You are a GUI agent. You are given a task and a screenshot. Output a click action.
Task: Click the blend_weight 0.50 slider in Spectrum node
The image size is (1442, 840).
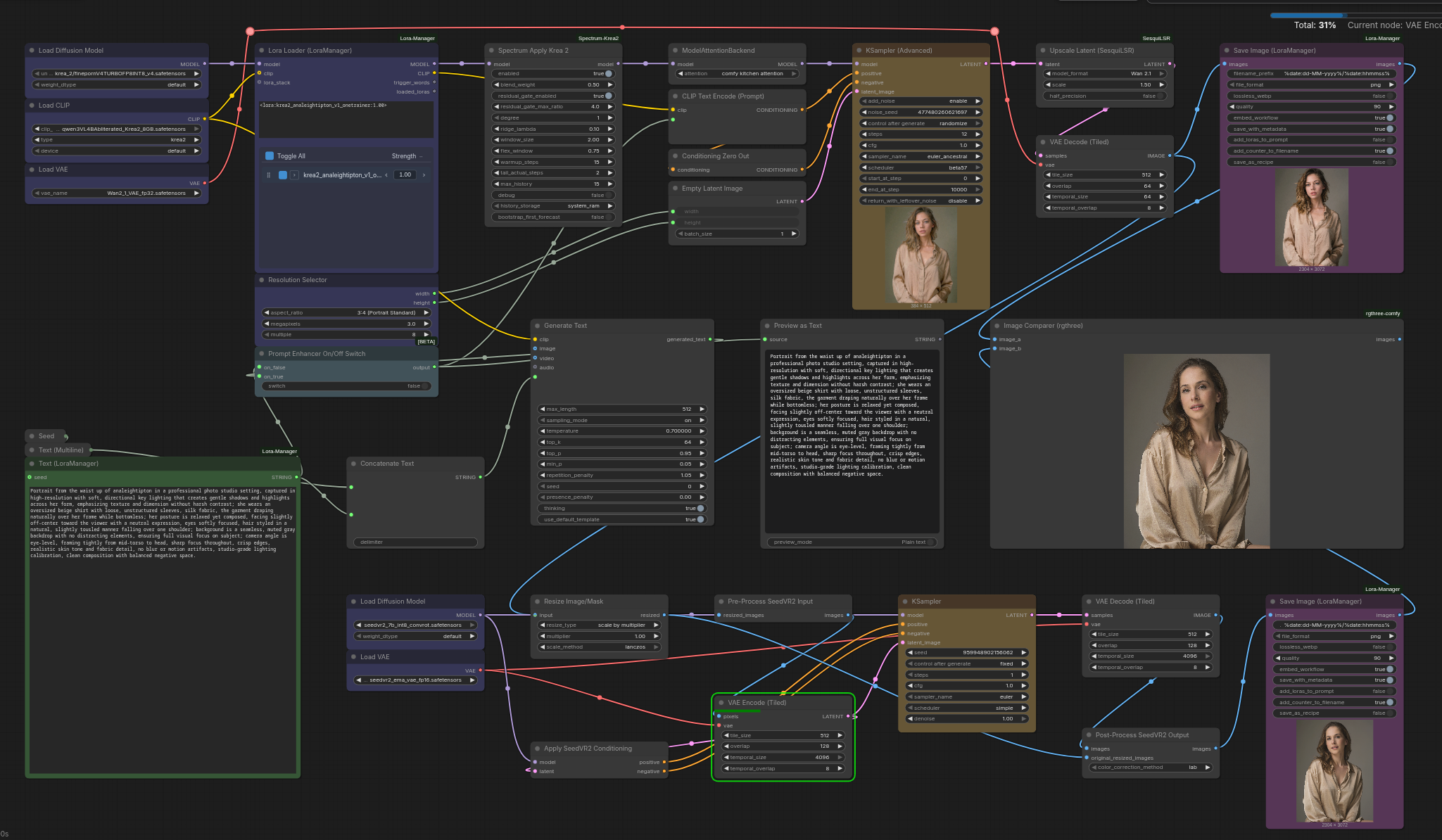[552, 84]
